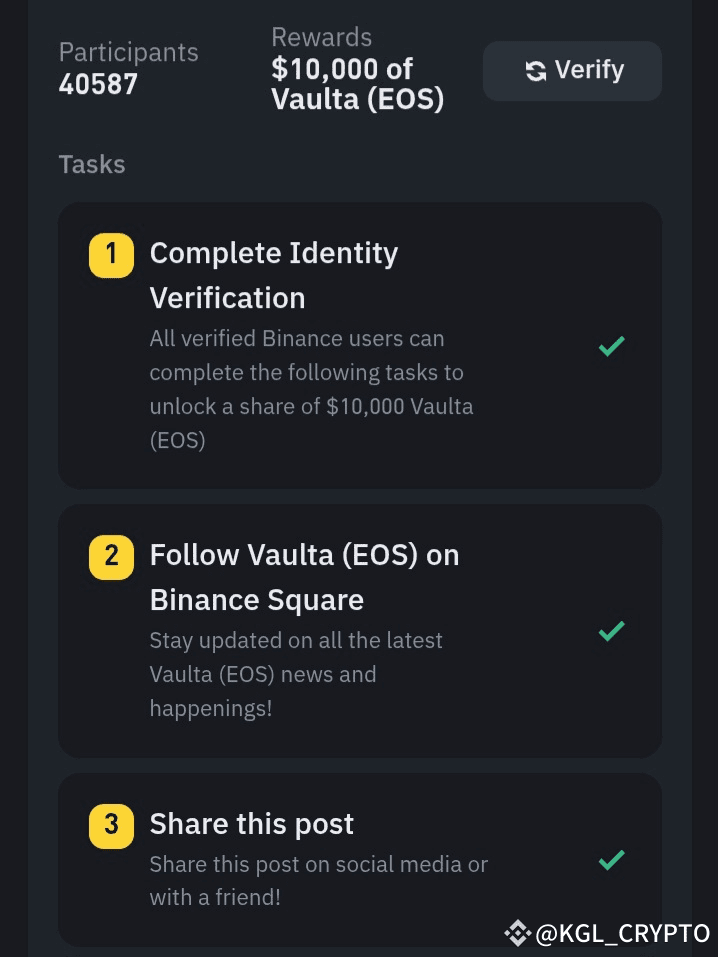
Task: Click the Verify button
Action: pyautogui.click(x=572, y=70)
